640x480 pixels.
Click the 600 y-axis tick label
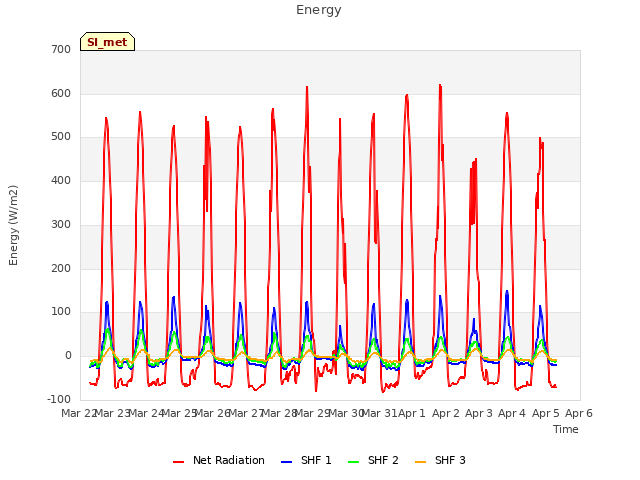61,93
